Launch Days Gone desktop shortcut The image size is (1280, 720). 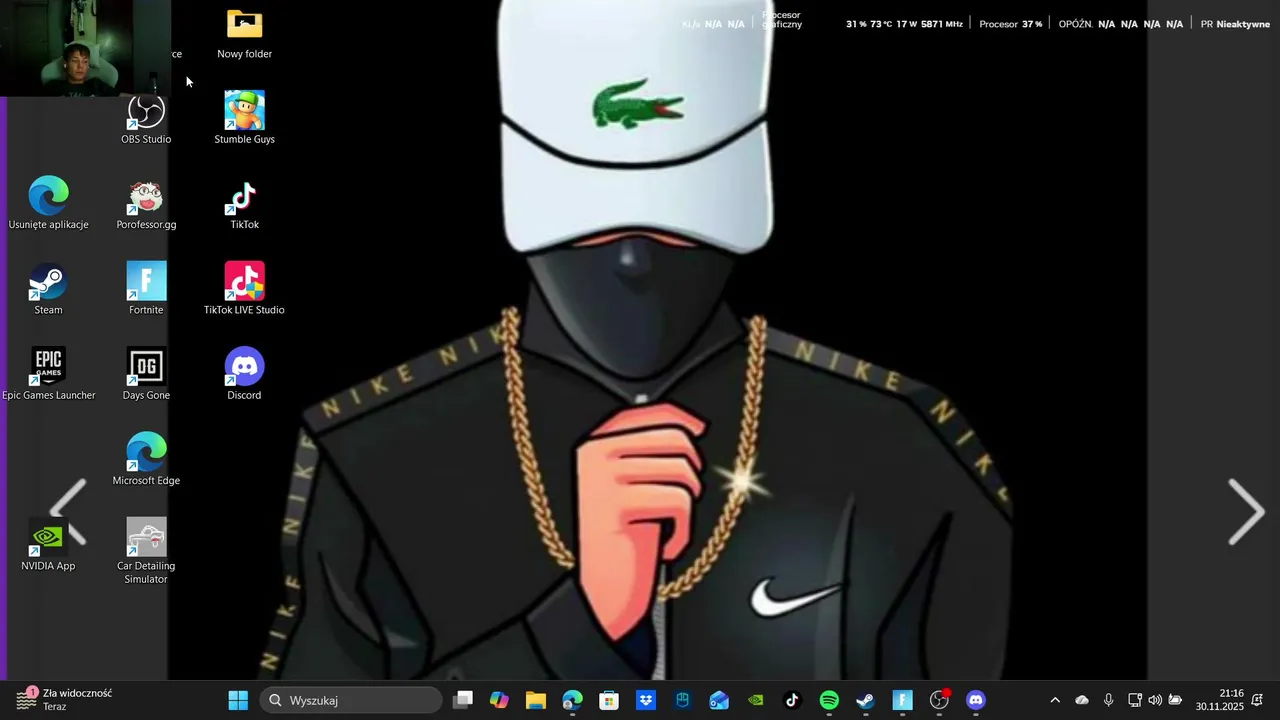point(146,375)
